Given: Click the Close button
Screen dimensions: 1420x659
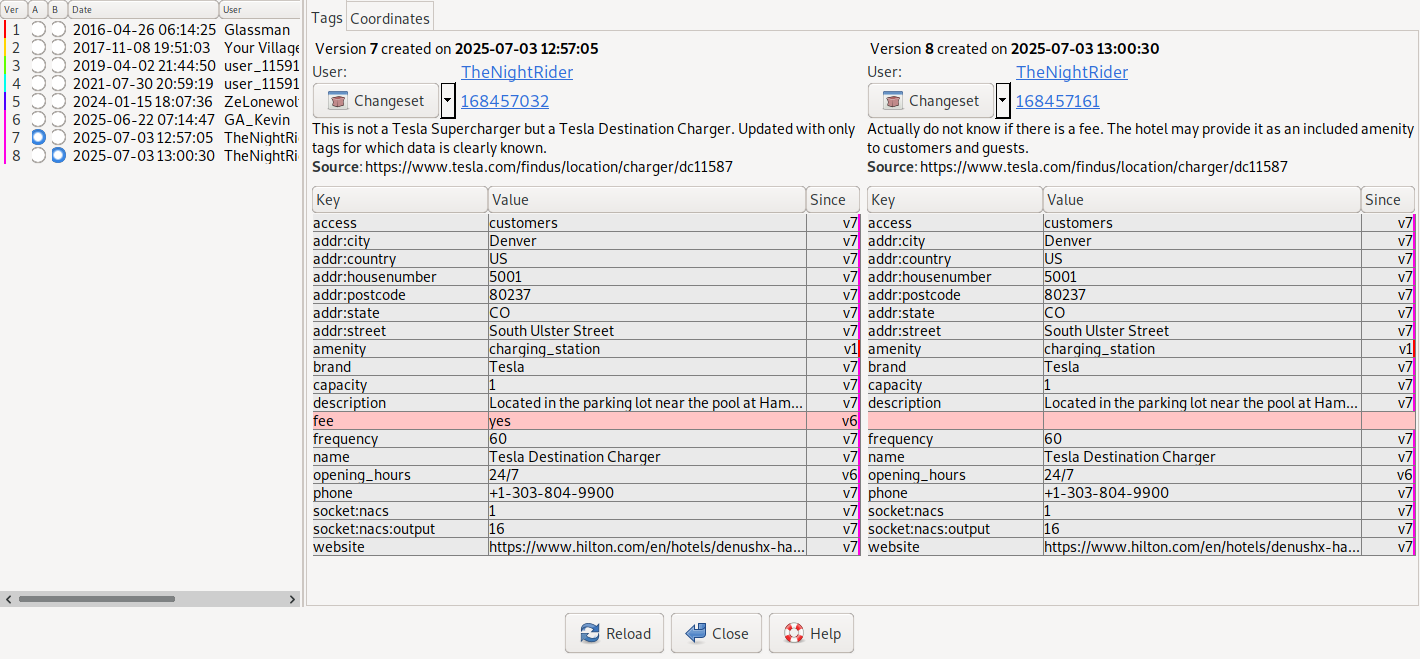Looking at the screenshot, I should click(x=716, y=633).
